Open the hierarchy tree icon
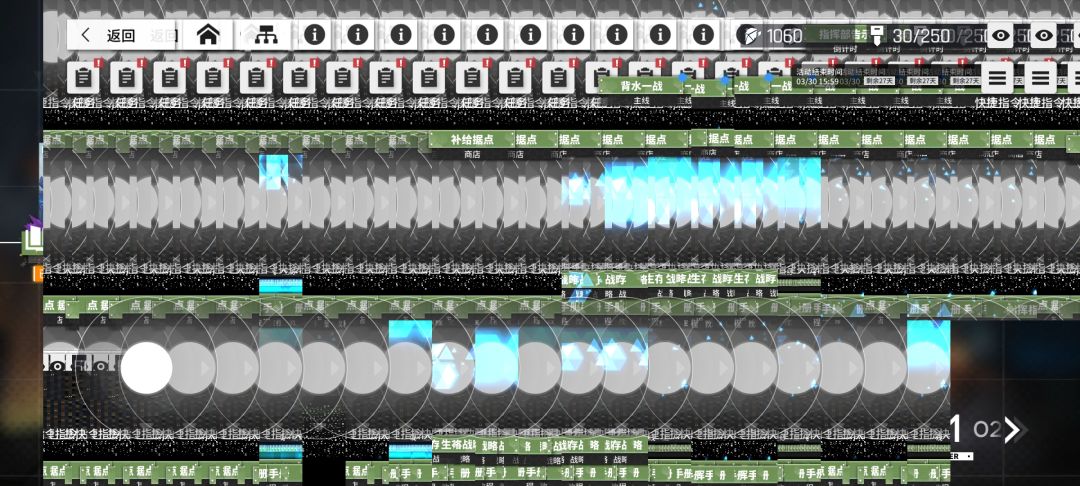The image size is (1080, 486). (x=266, y=34)
